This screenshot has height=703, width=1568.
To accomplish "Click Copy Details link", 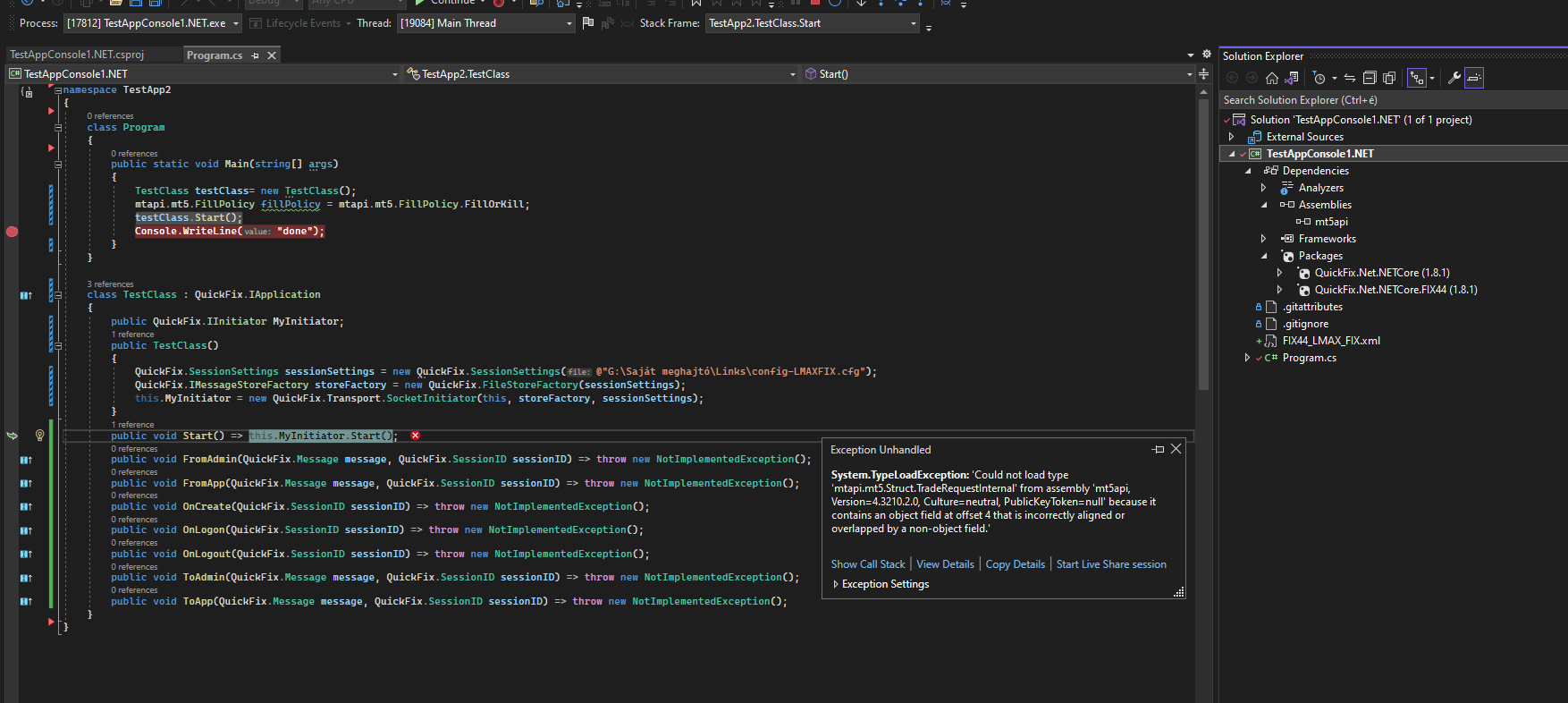I will click(x=1015, y=564).
